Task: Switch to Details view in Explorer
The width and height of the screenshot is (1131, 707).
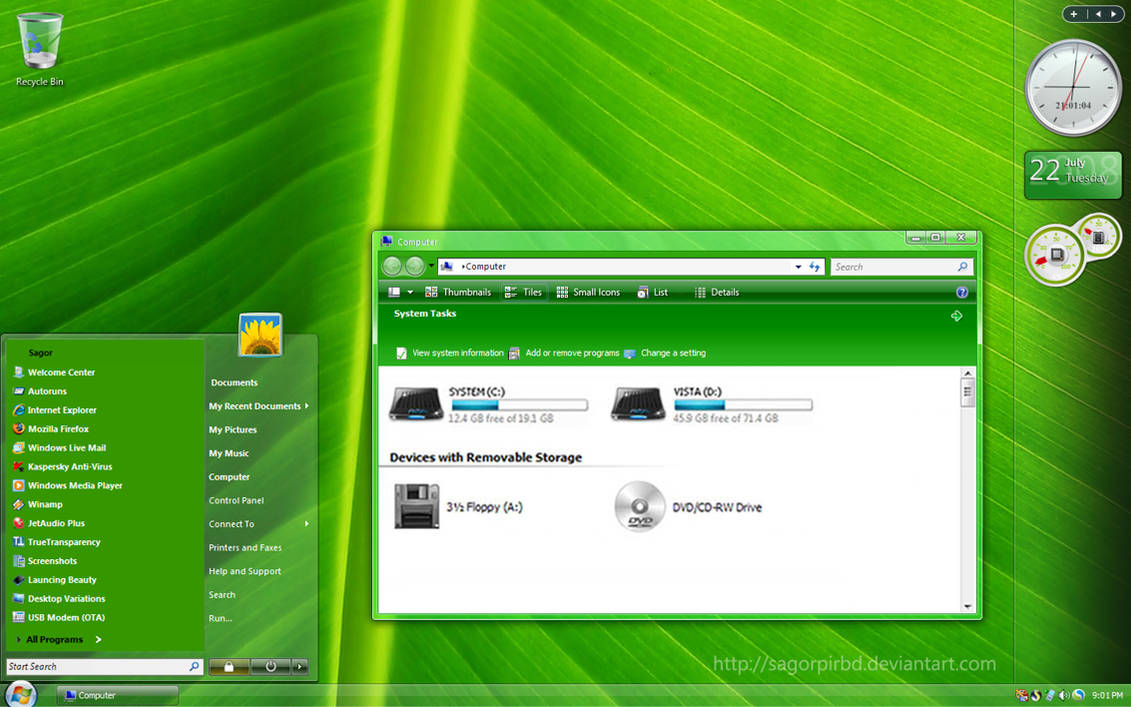Action: coord(717,291)
